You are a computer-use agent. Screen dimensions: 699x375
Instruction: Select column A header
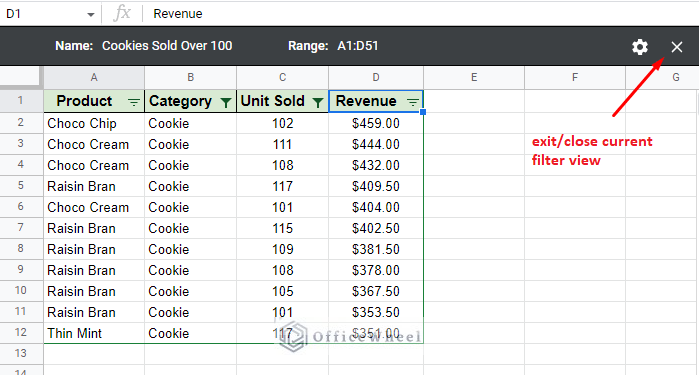(94, 78)
